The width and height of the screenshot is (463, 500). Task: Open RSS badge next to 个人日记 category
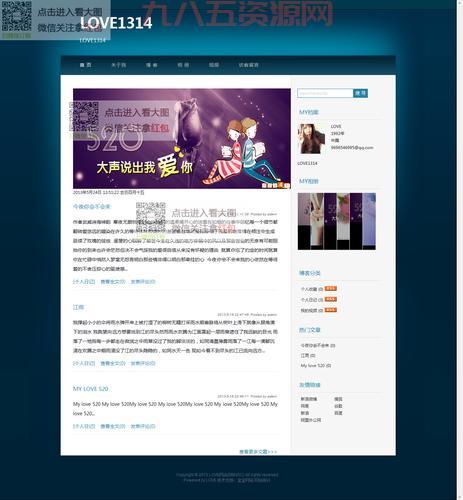click(331, 299)
